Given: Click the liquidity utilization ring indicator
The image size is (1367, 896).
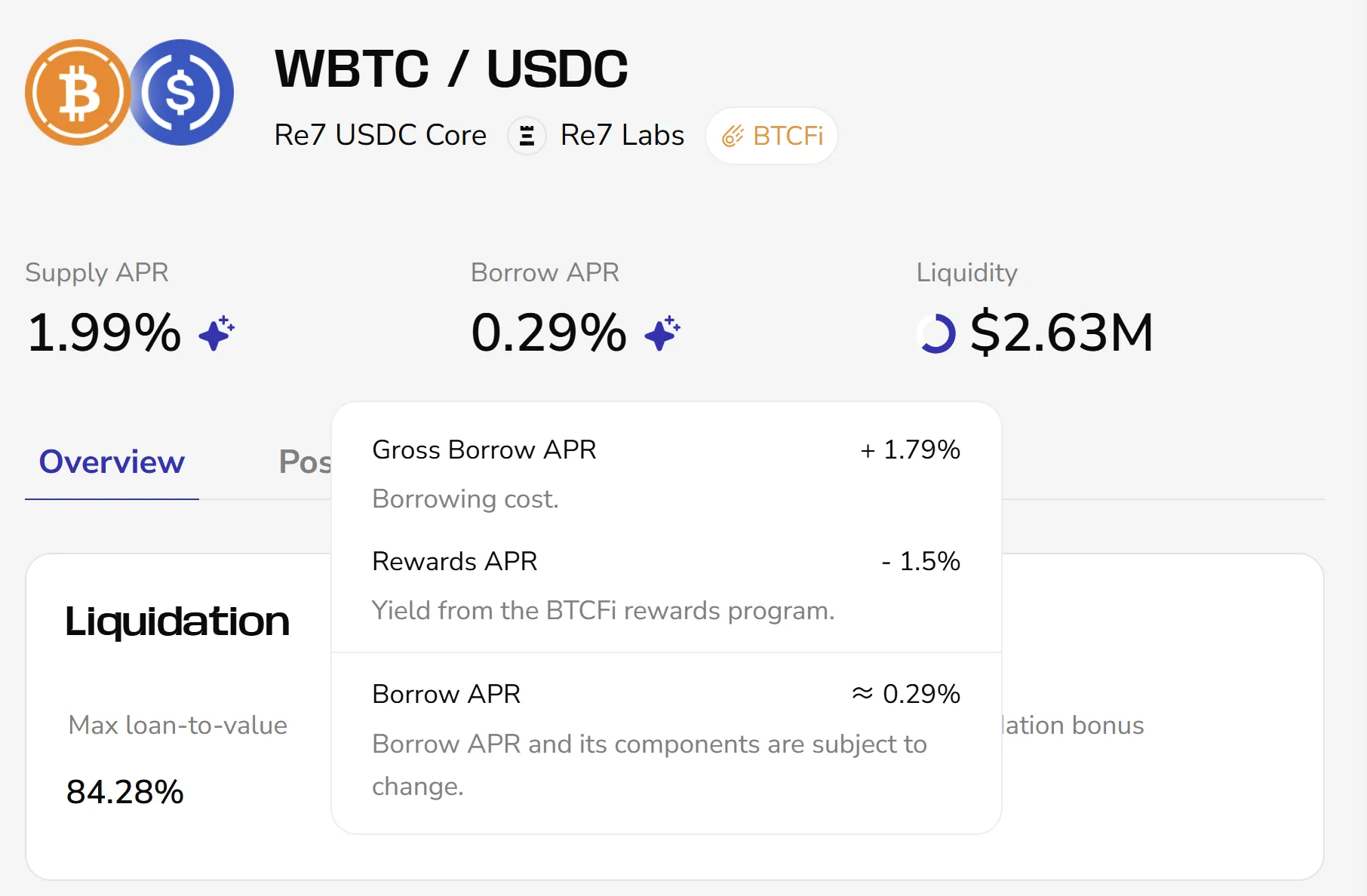Looking at the screenshot, I should pyautogui.click(x=936, y=333).
